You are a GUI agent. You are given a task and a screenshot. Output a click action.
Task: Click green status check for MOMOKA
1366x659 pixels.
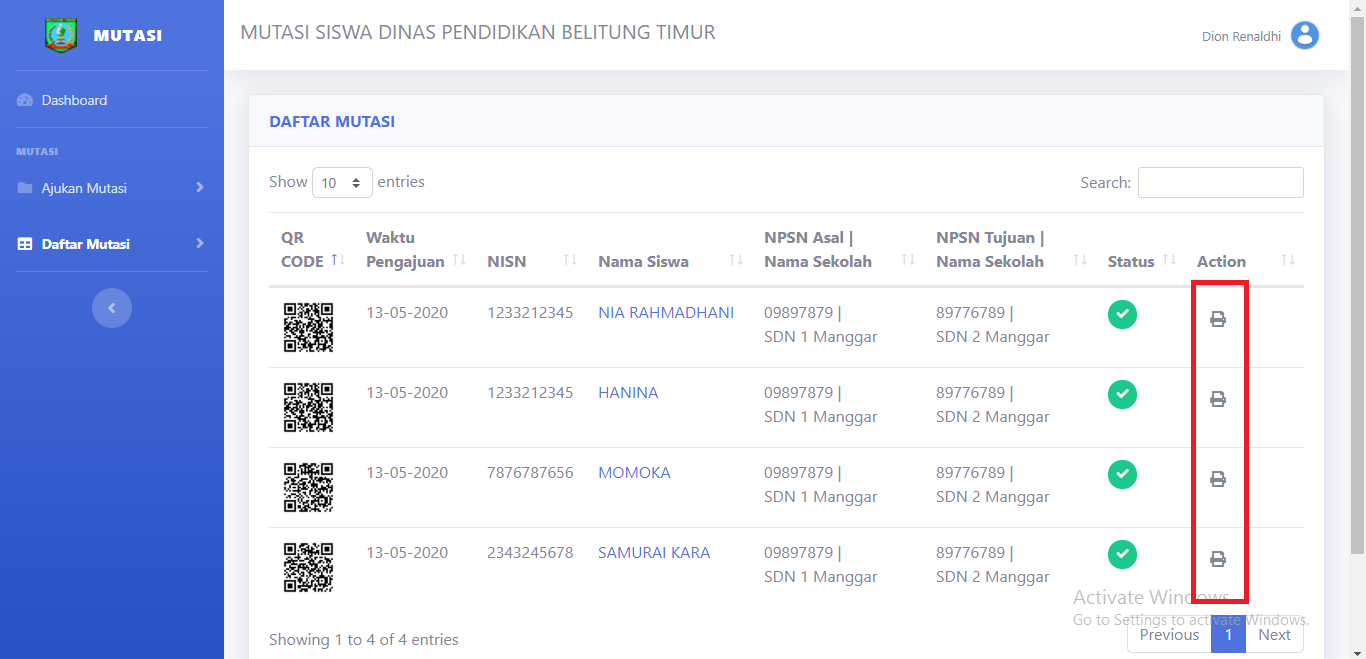[1122, 474]
